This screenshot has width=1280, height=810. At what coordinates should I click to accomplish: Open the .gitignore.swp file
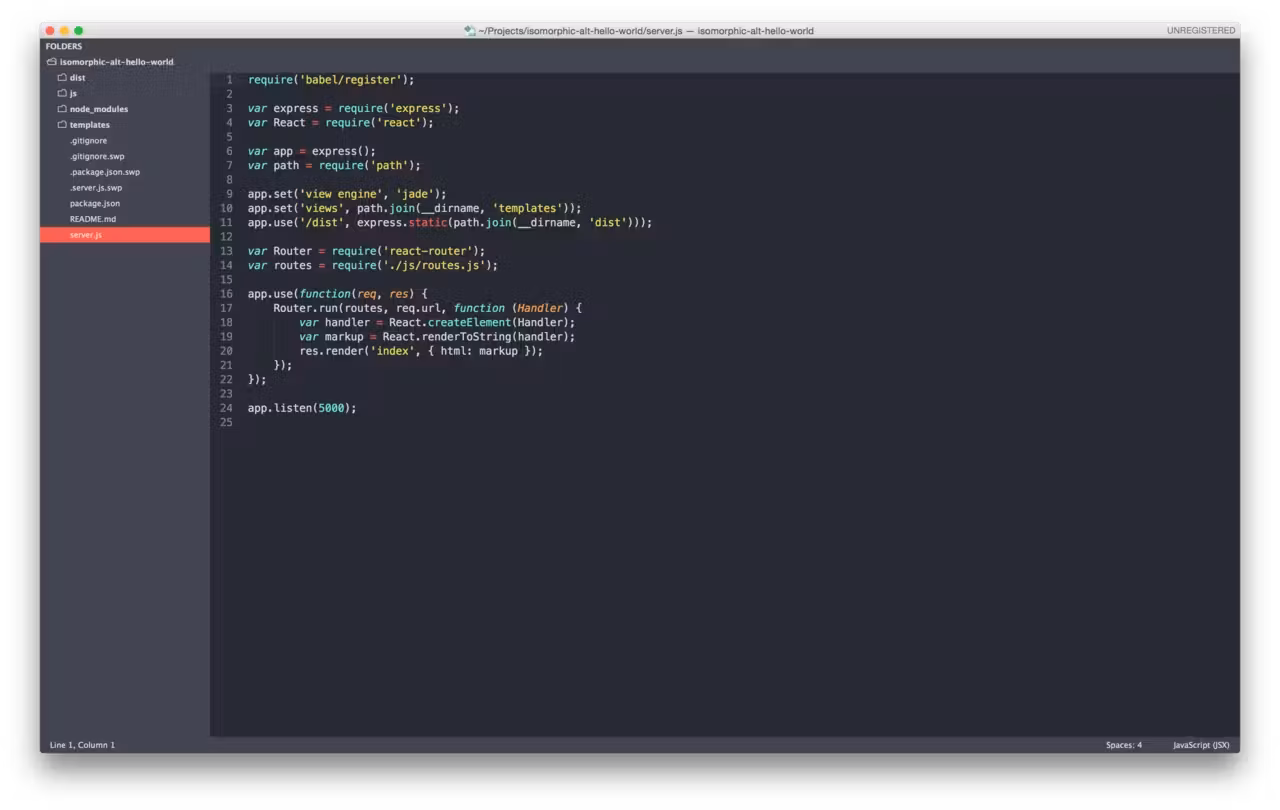click(97, 156)
